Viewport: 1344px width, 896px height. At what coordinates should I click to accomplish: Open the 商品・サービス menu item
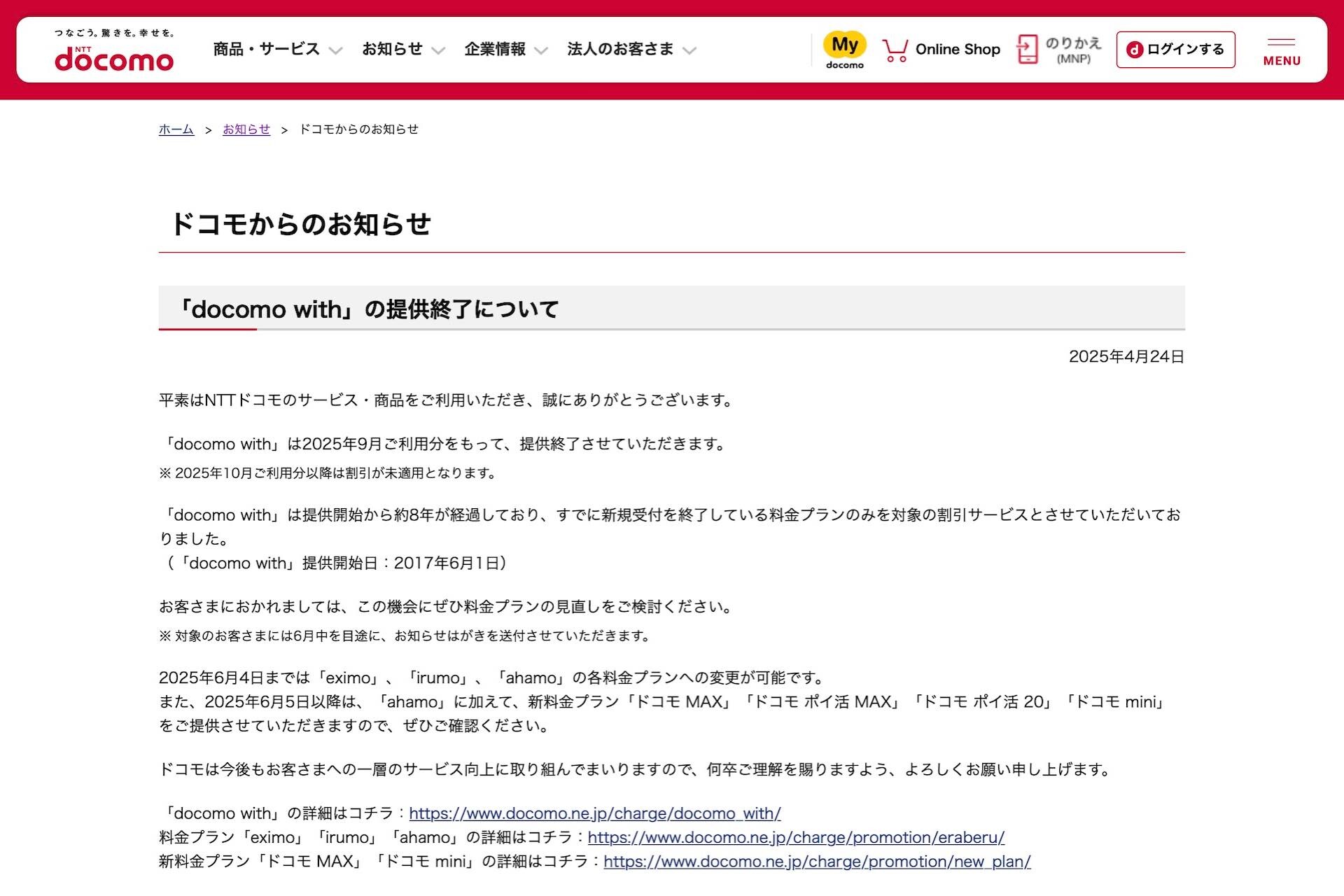(267, 49)
